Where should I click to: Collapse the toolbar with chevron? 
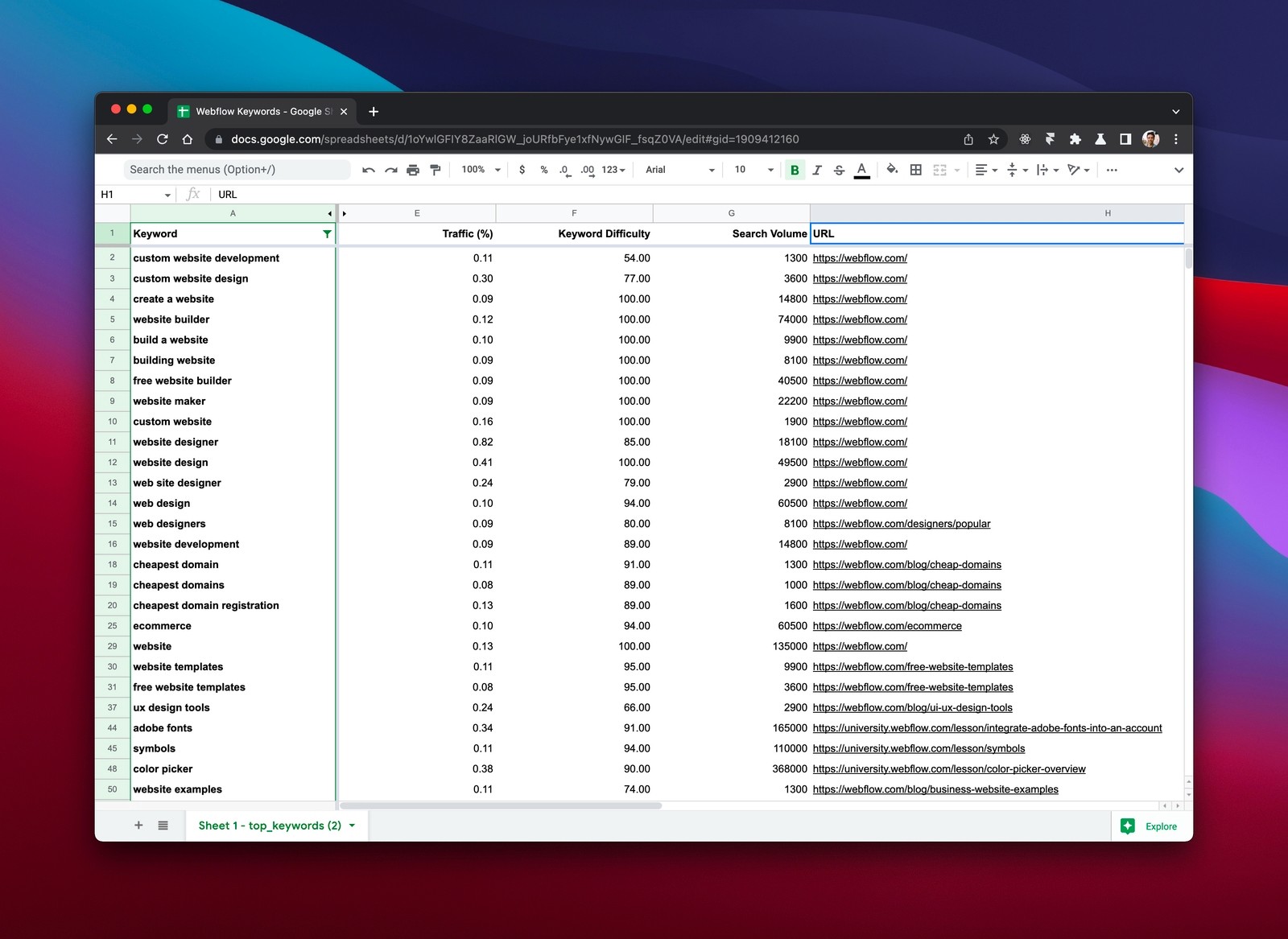(1179, 170)
